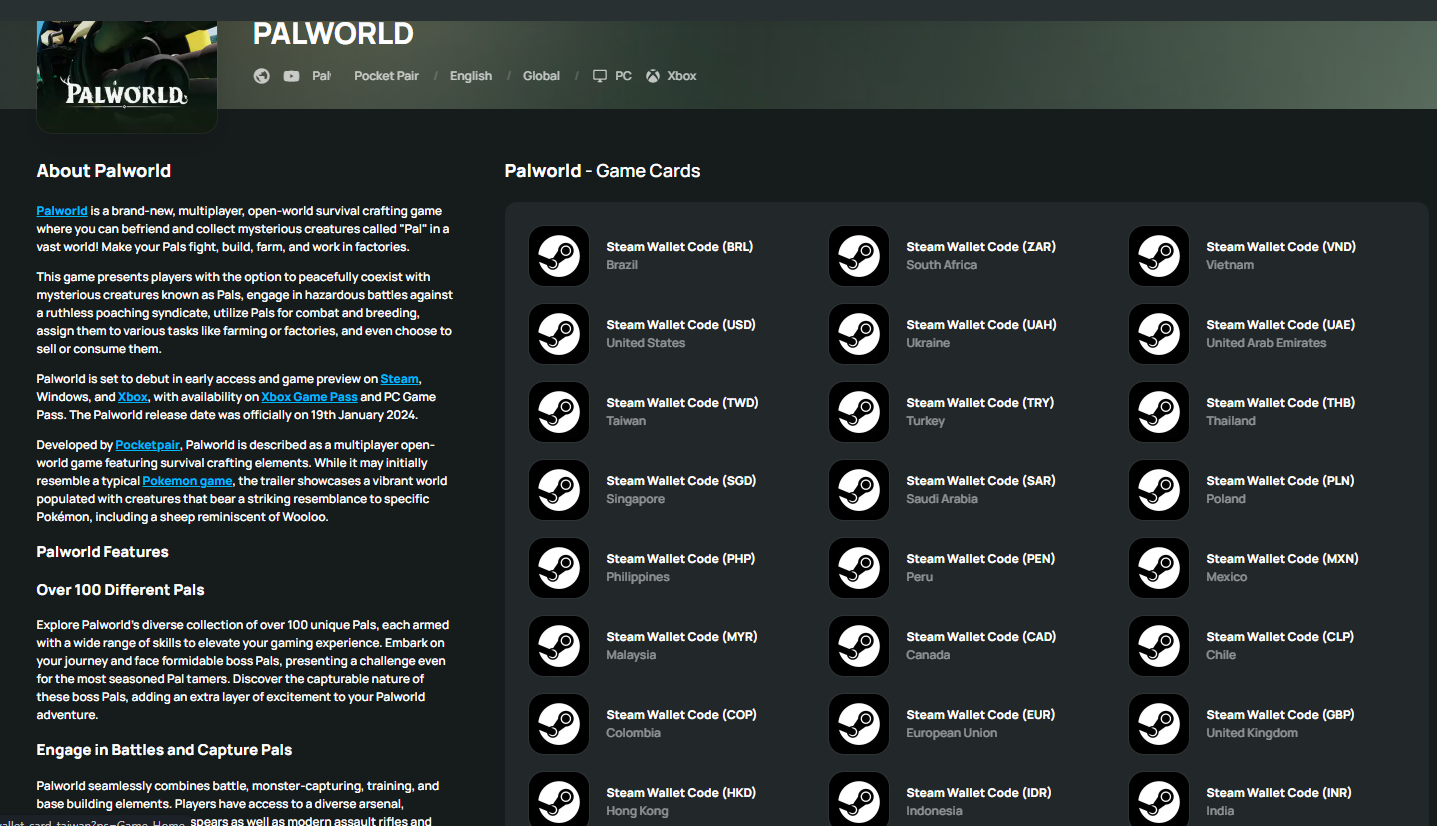Open Steam Wallet Code (MXN) title
Viewport: 1437px width, 826px height.
(1283, 559)
